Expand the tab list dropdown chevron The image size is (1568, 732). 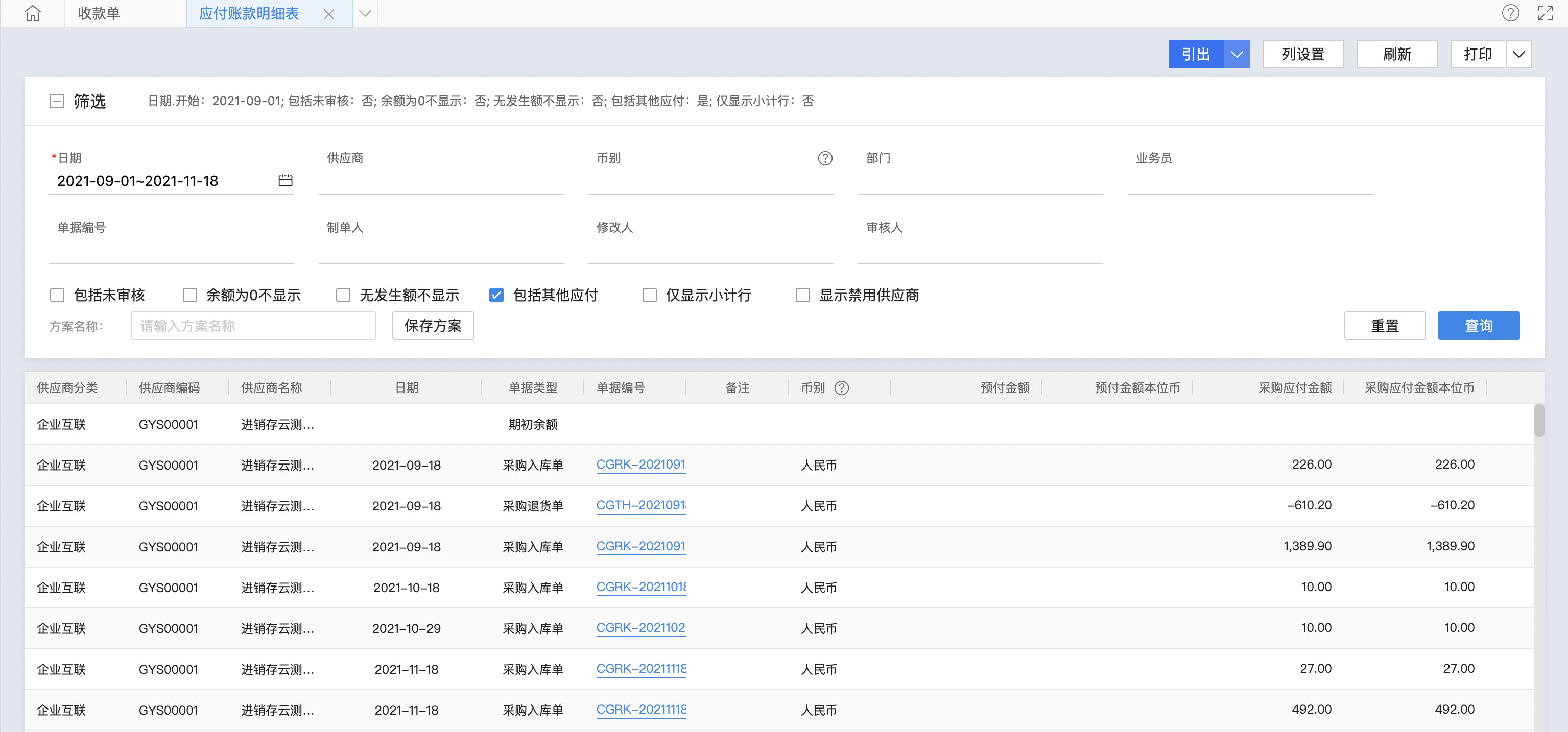coord(365,13)
